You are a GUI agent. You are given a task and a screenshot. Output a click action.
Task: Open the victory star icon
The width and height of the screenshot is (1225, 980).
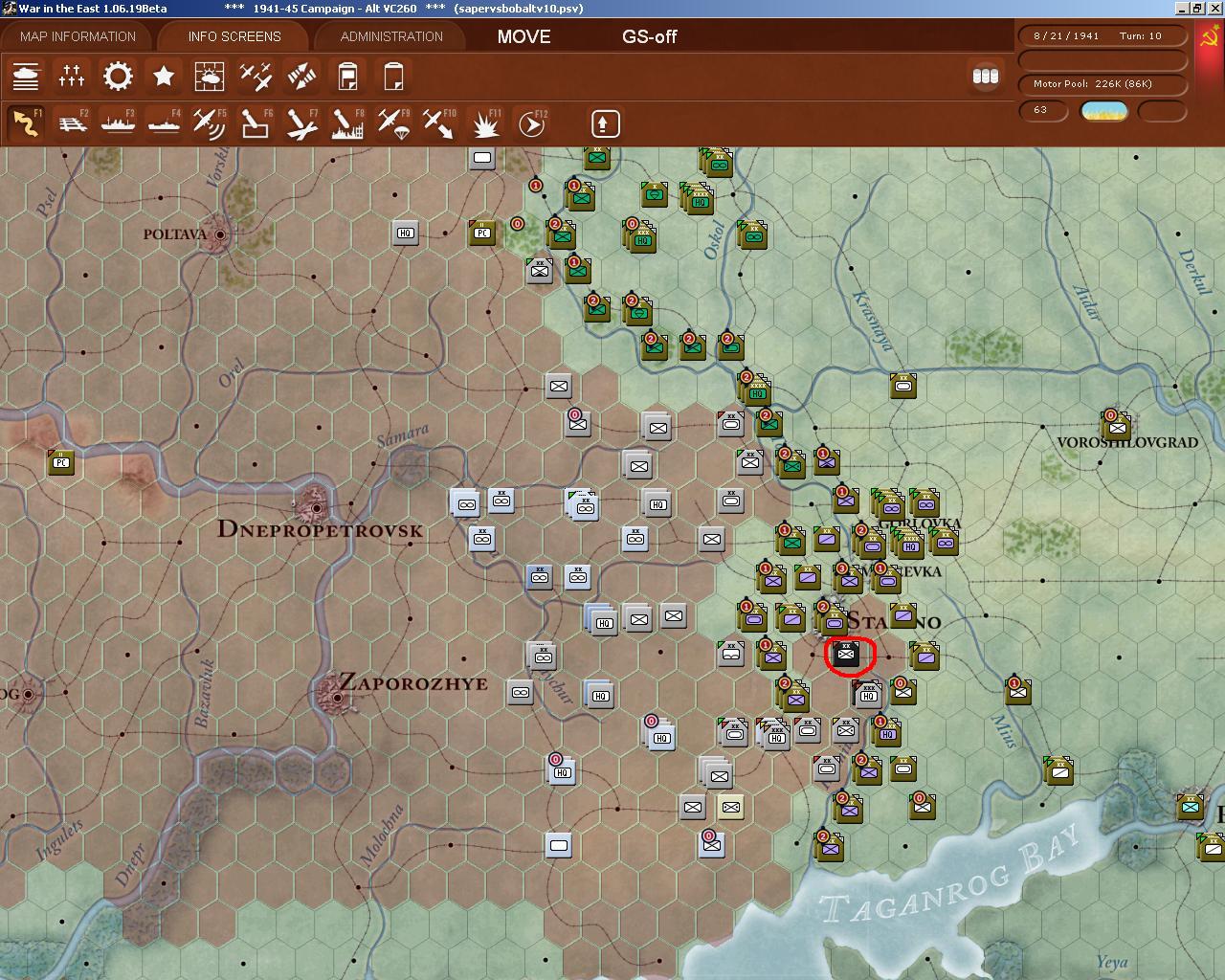(x=164, y=77)
